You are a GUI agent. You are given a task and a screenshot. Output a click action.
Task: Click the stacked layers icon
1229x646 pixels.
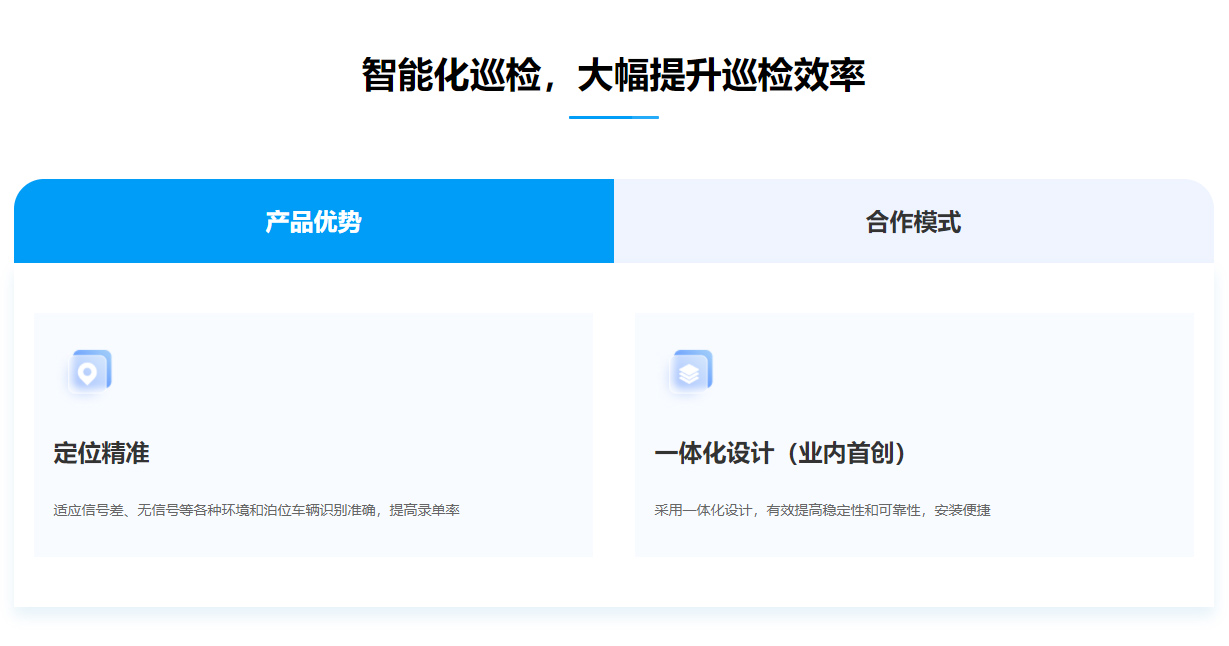point(689,372)
